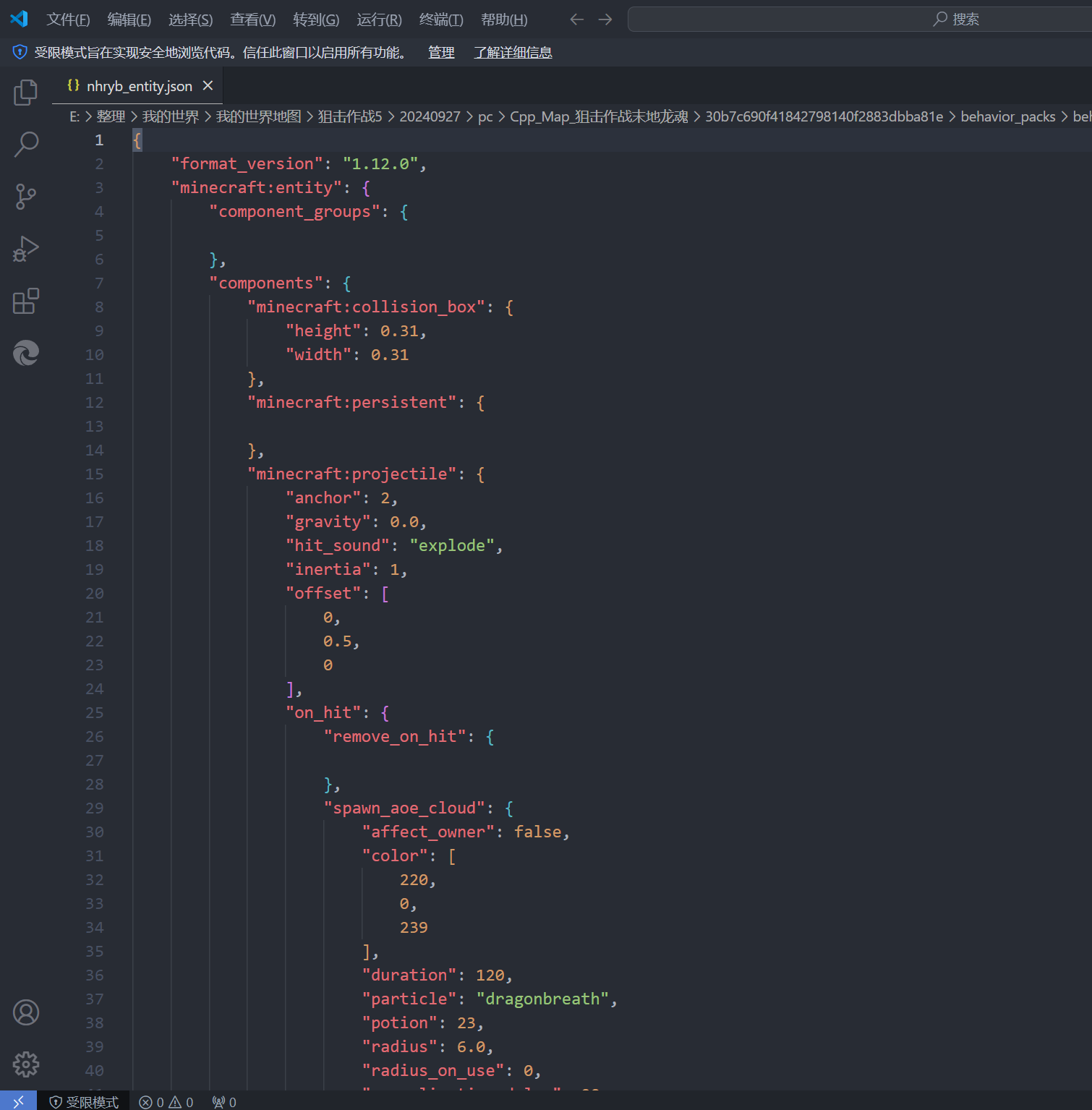The width and height of the screenshot is (1092, 1110).
Task: Click 受限模式 in the status bar
Action: click(84, 1102)
